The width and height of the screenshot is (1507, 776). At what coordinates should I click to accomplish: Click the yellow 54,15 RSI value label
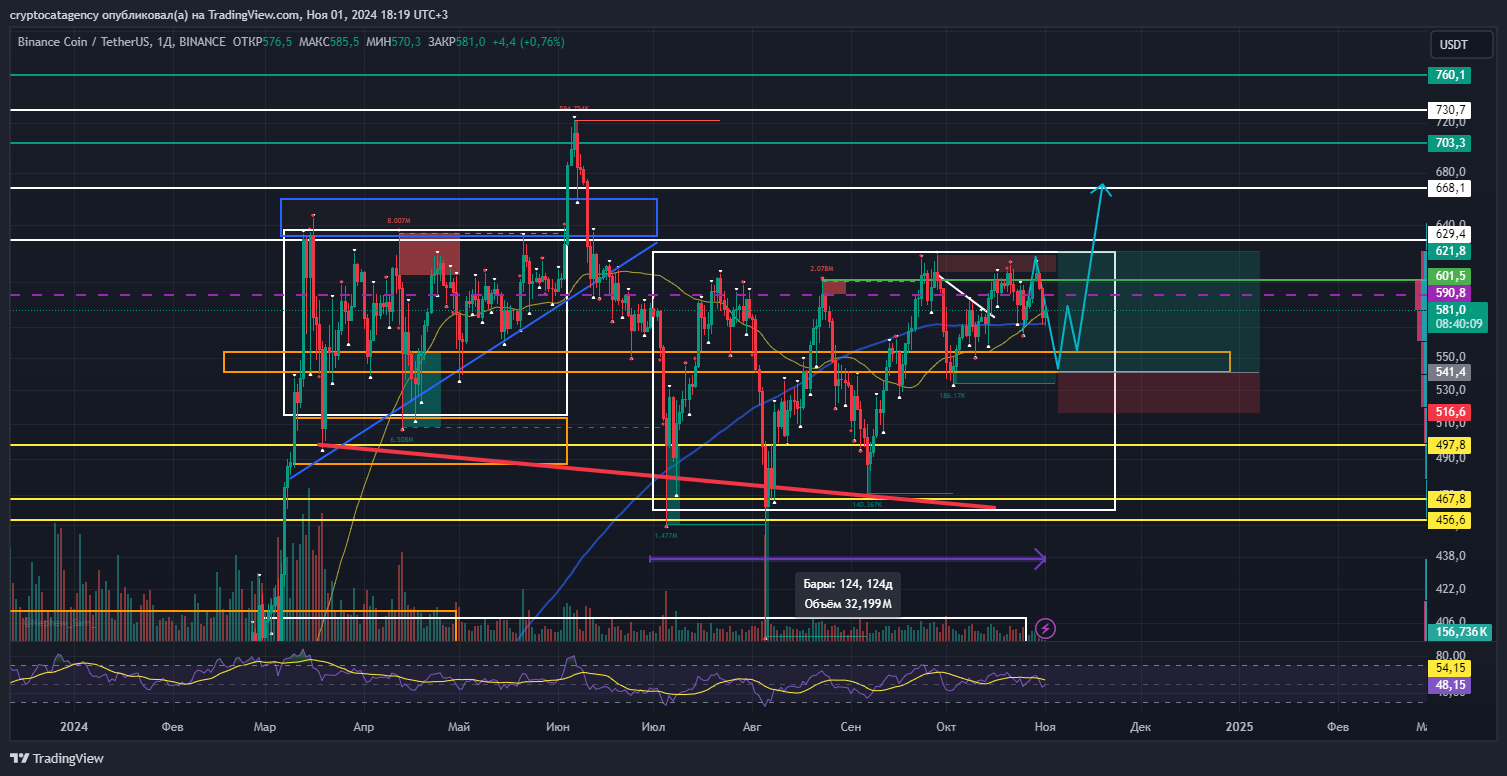[x=1449, y=667]
